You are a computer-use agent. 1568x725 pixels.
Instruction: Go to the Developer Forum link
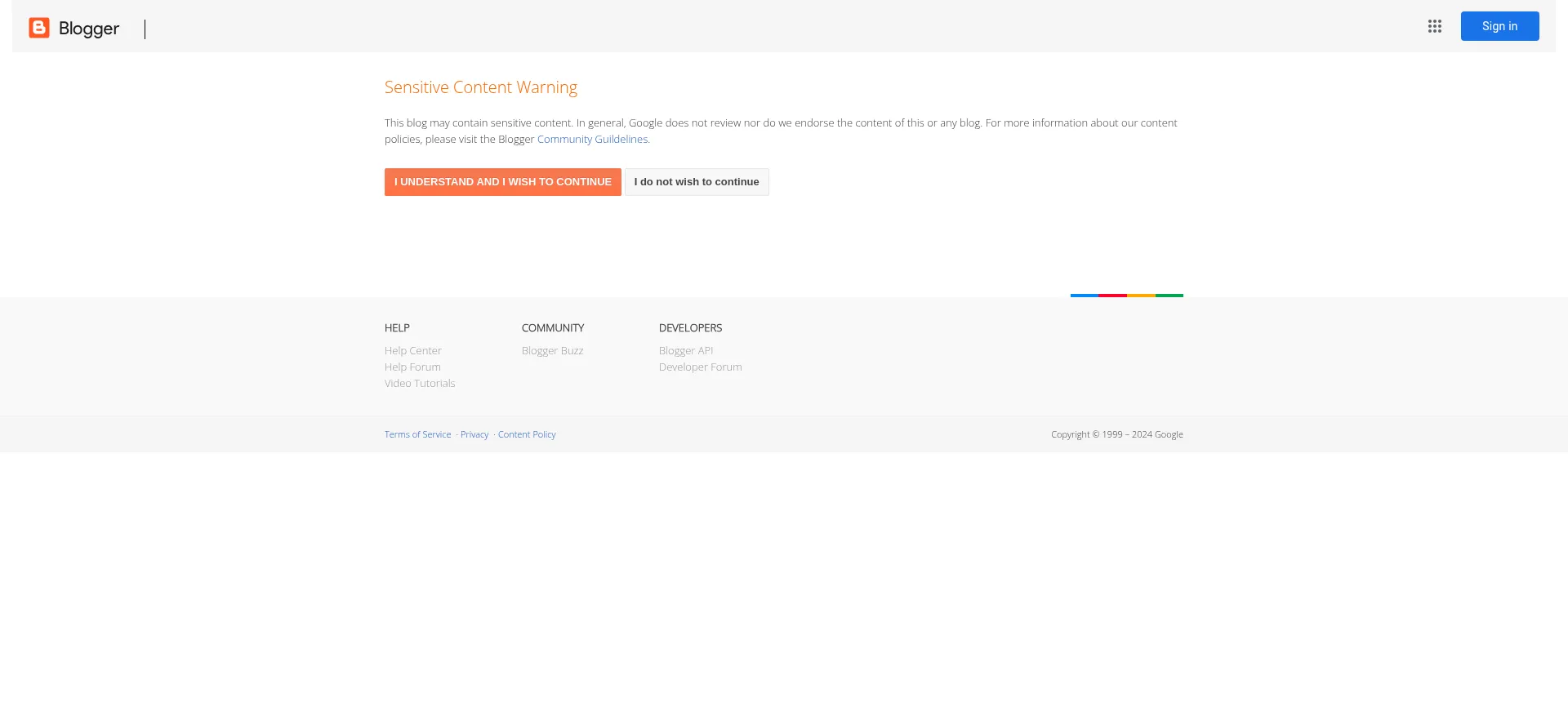[x=700, y=367]
